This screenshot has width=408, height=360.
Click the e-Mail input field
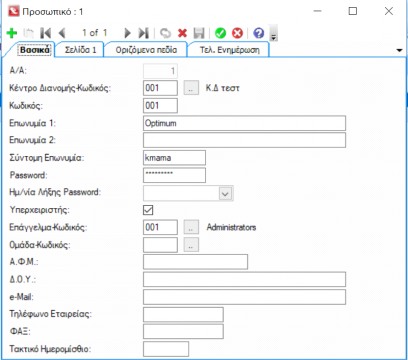244,297
